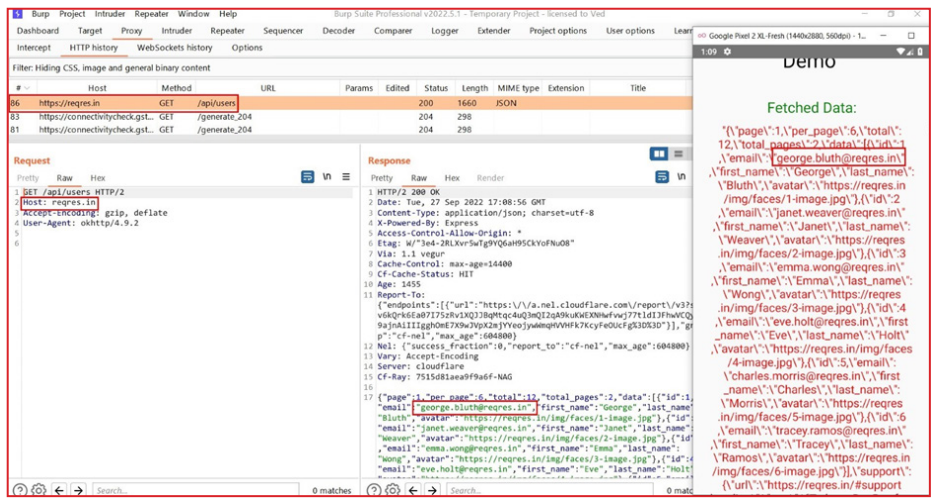
Task: Switch Response view to Raw
Action: tap(419, 178)
